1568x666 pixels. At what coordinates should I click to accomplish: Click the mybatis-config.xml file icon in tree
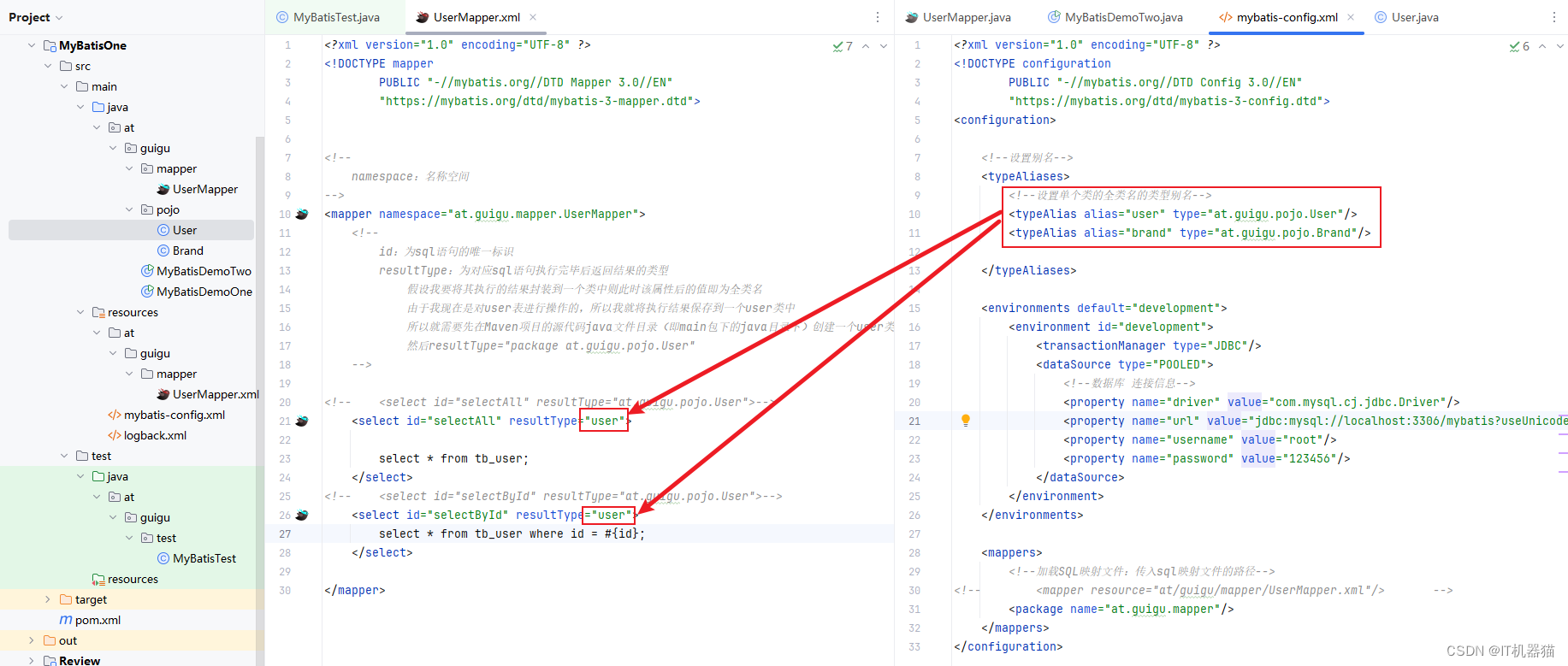pos(114,415)
